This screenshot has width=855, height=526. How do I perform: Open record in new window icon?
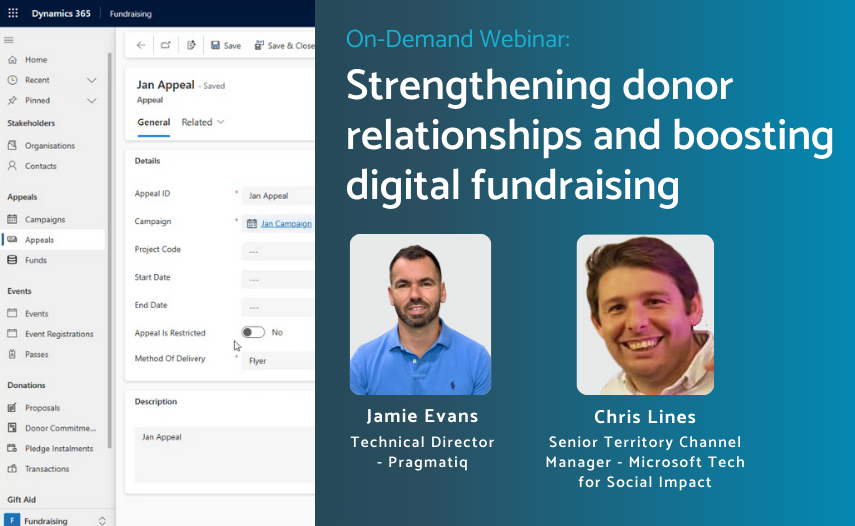[x=165, y=45]
